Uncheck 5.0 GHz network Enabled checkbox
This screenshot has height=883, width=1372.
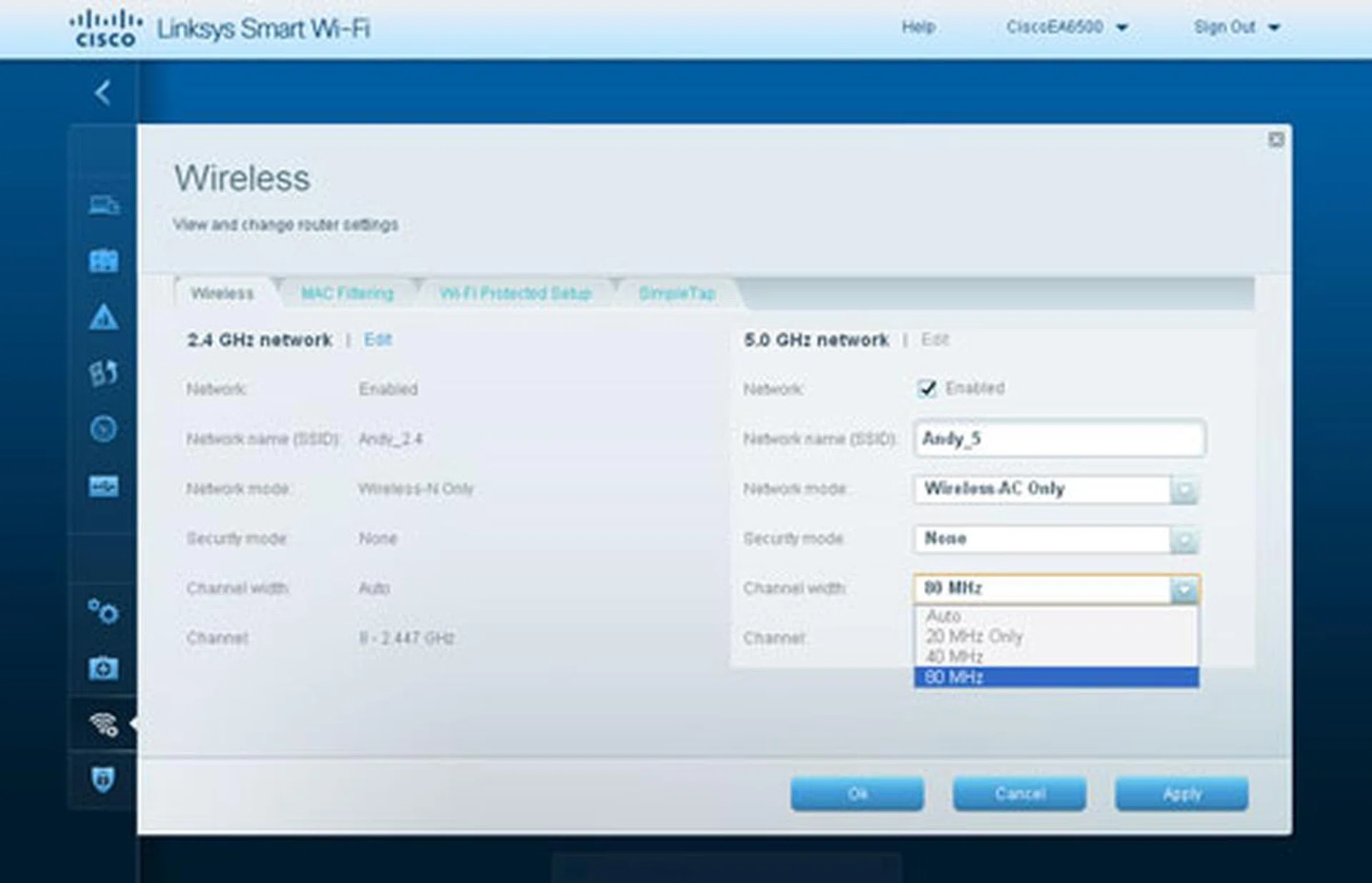click(927, 388)
